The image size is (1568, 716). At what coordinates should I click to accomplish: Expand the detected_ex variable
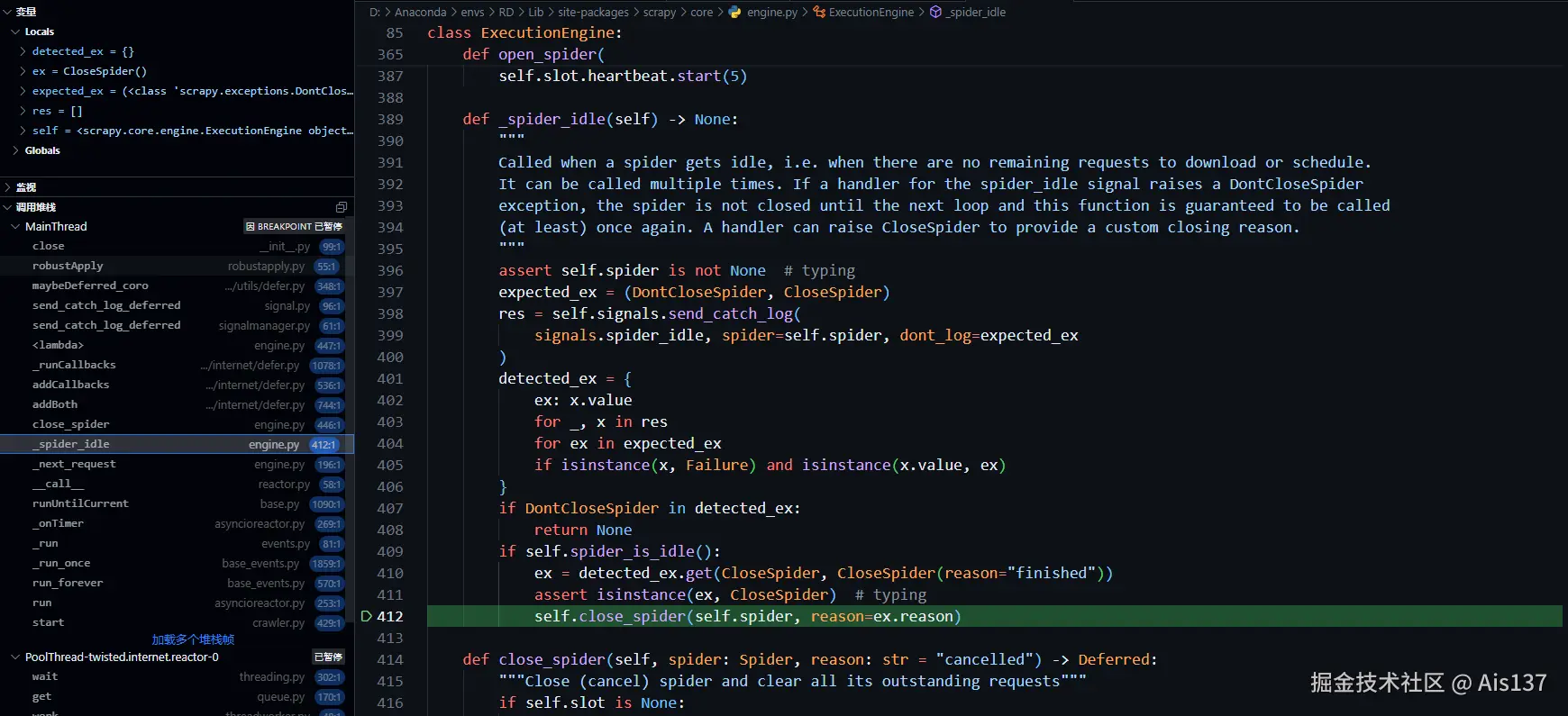point(23,51)
